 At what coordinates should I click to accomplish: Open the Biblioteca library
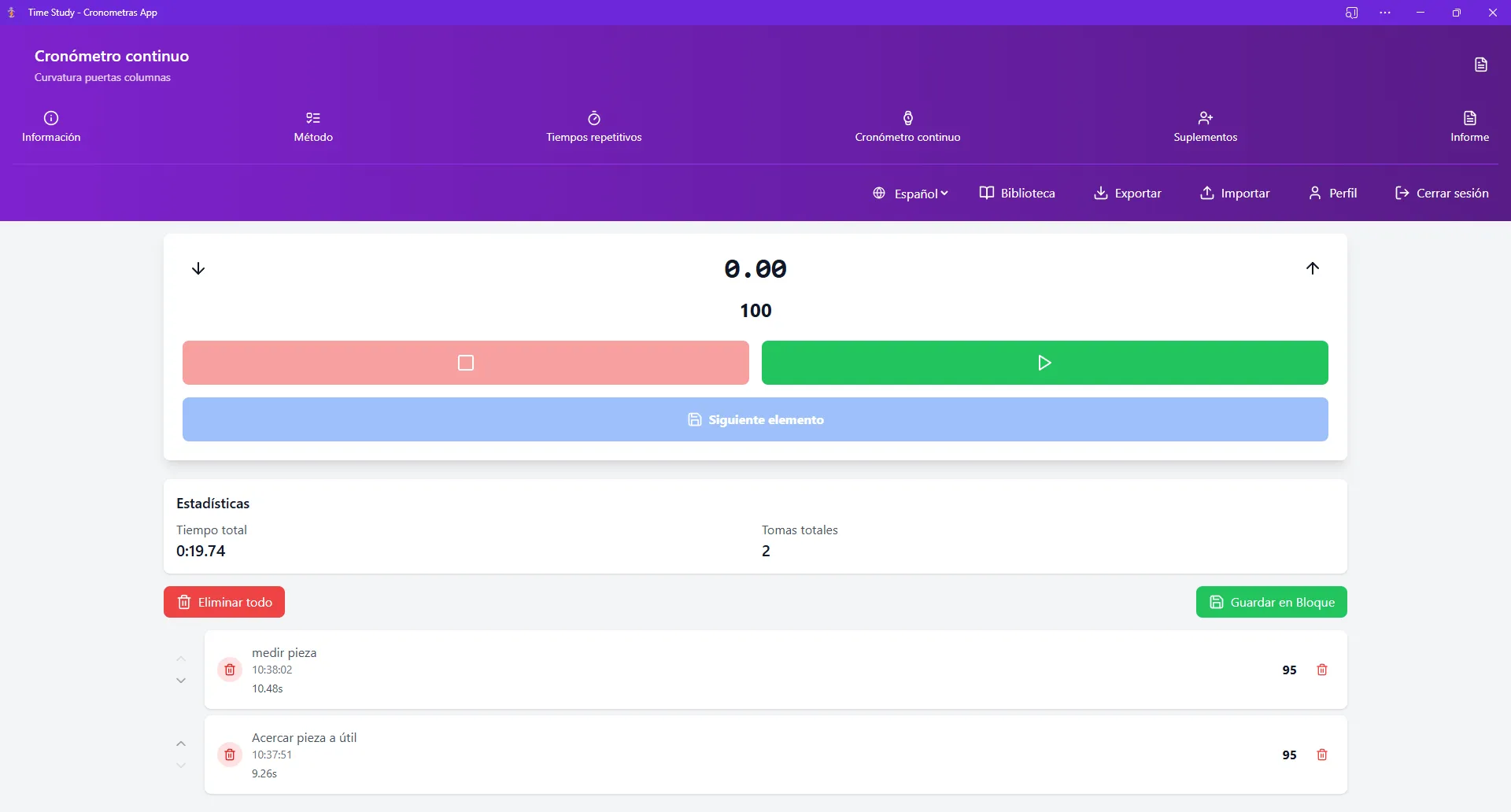(x=1017, y=193)
